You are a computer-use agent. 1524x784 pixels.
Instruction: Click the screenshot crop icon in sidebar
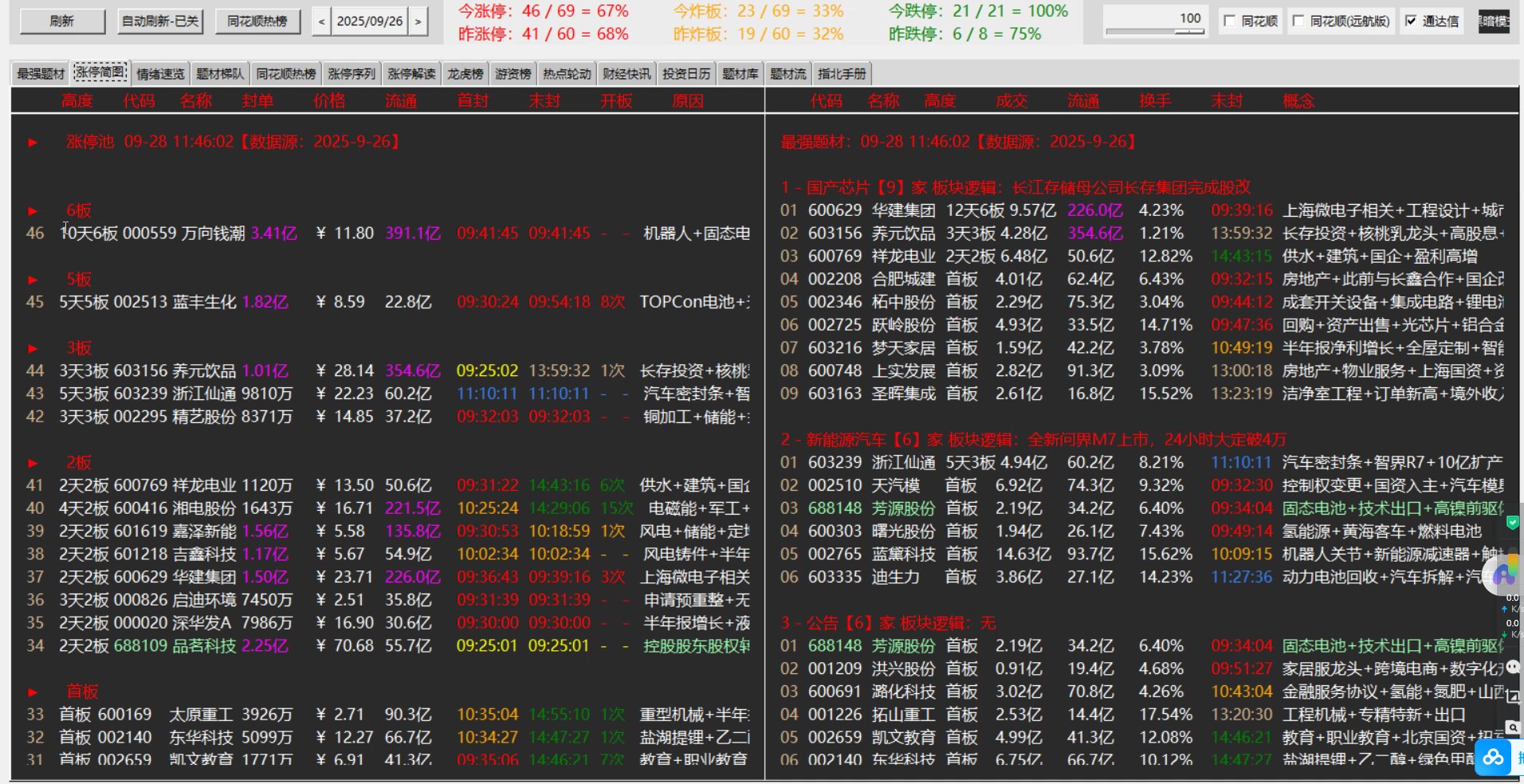click(x=1513, y=697)
